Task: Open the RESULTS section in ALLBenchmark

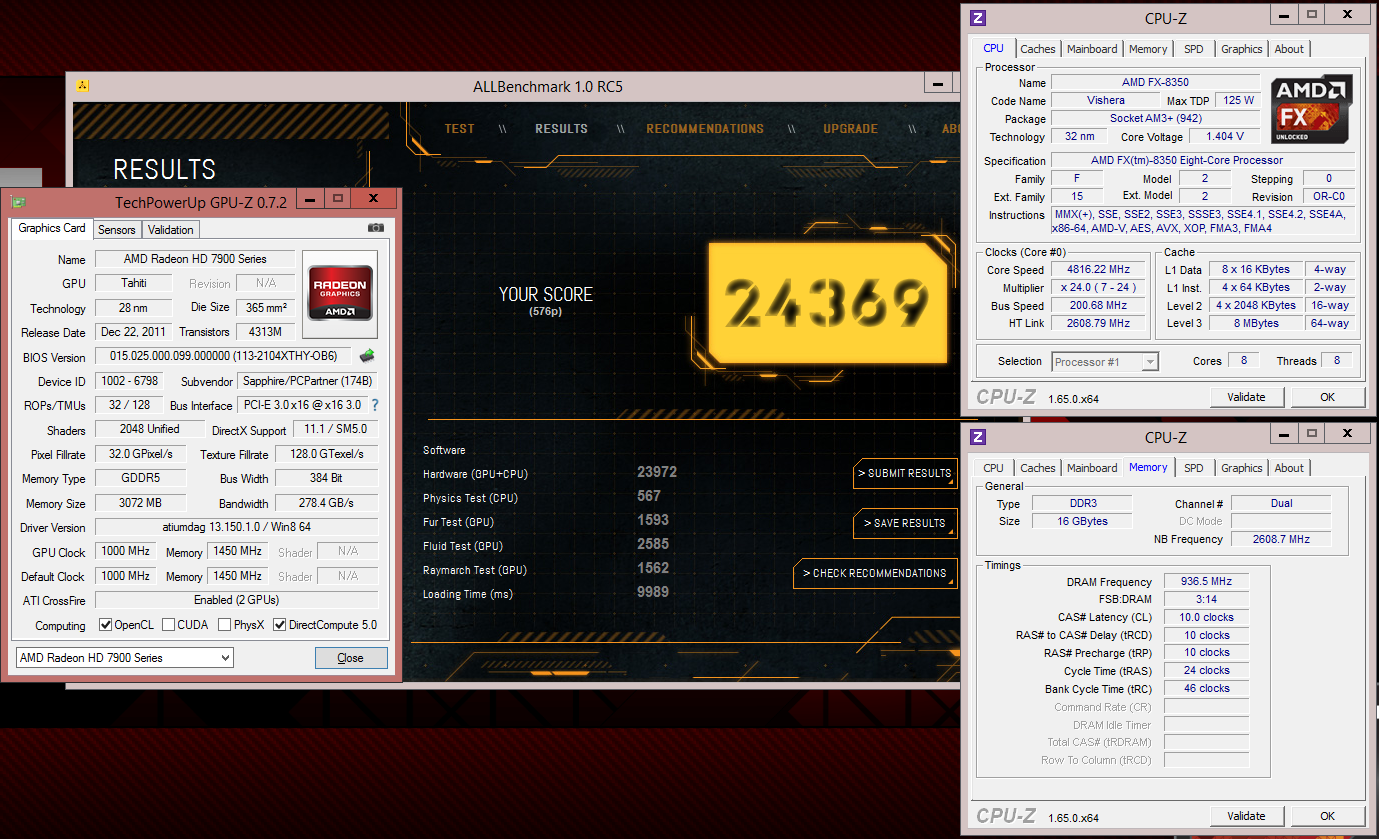Action: click(x=561, y=129)
